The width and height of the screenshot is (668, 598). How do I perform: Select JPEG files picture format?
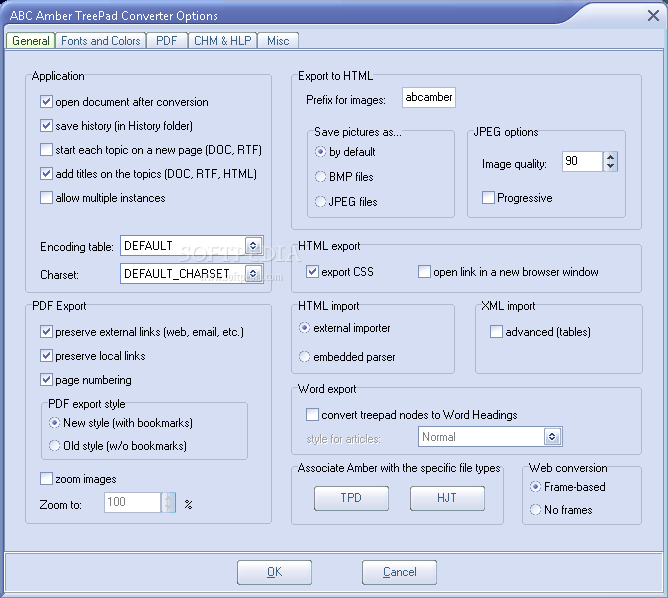[x=320, y=201]
